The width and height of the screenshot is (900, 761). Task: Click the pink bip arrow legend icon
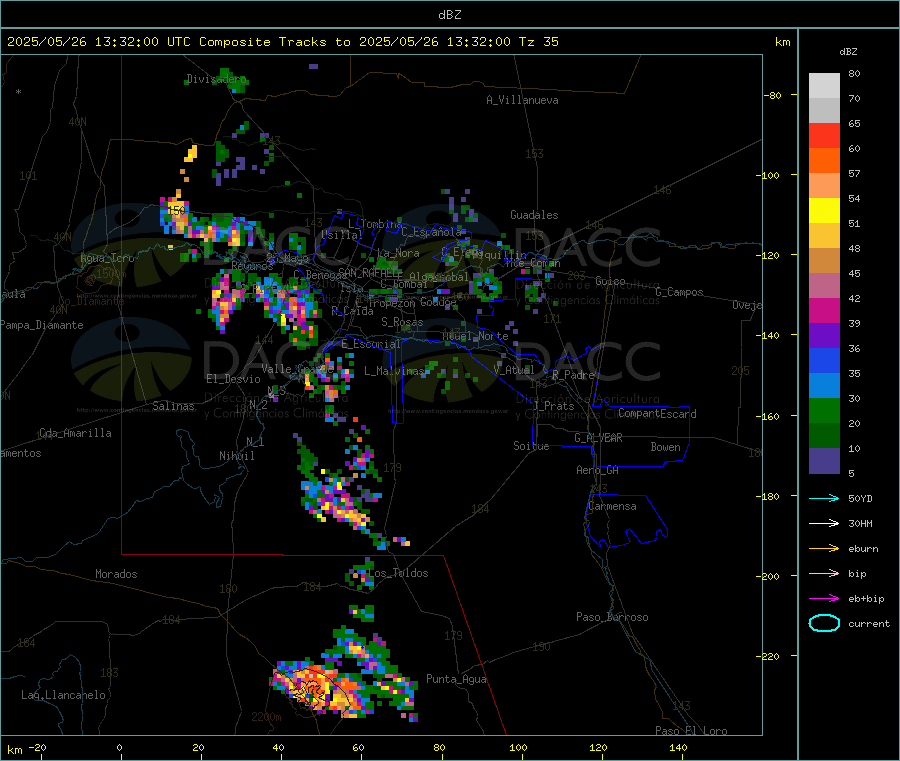tap(824, 573)
